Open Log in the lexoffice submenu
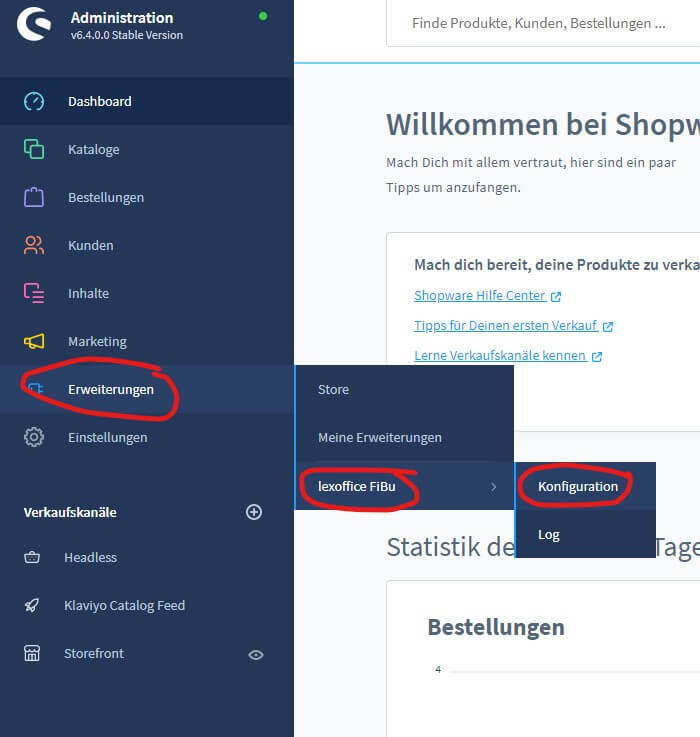The height and width of the screenshot is (737, 700). pos(585,534)
